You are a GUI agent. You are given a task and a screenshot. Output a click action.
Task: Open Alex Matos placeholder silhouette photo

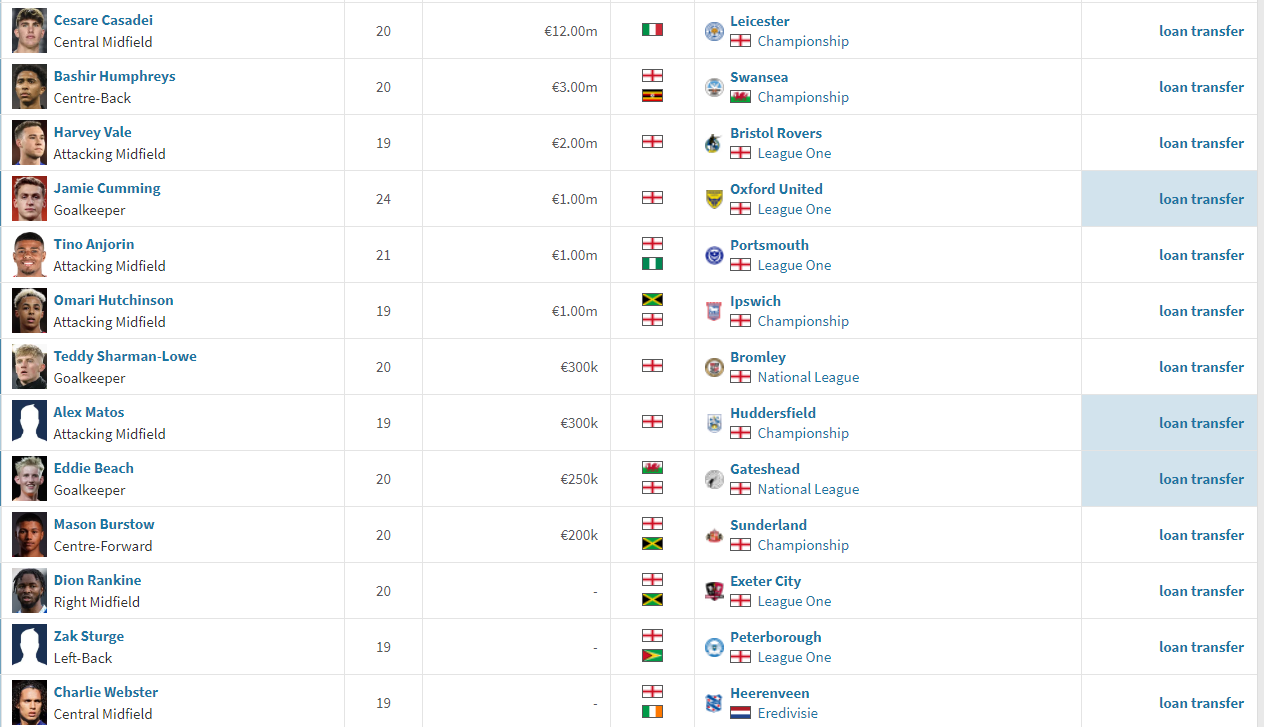pyautogui.click(x=29, y=422)
